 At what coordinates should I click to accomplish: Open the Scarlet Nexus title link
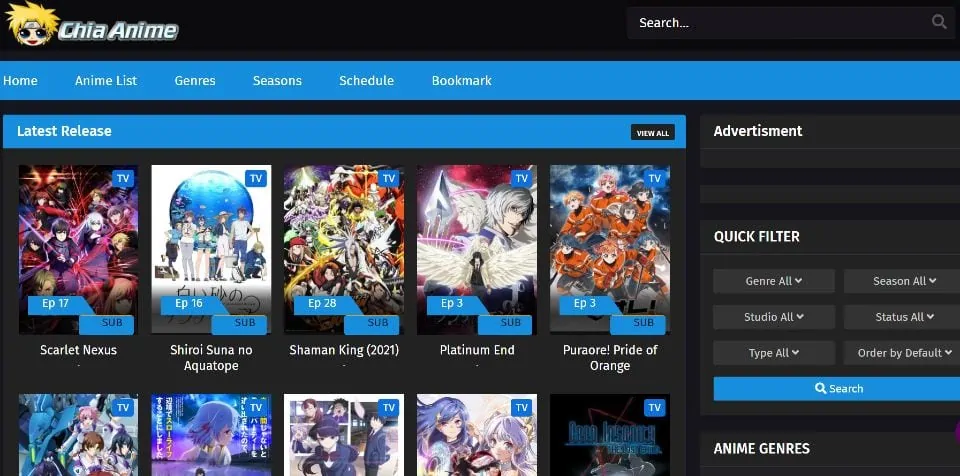[78, 350]
